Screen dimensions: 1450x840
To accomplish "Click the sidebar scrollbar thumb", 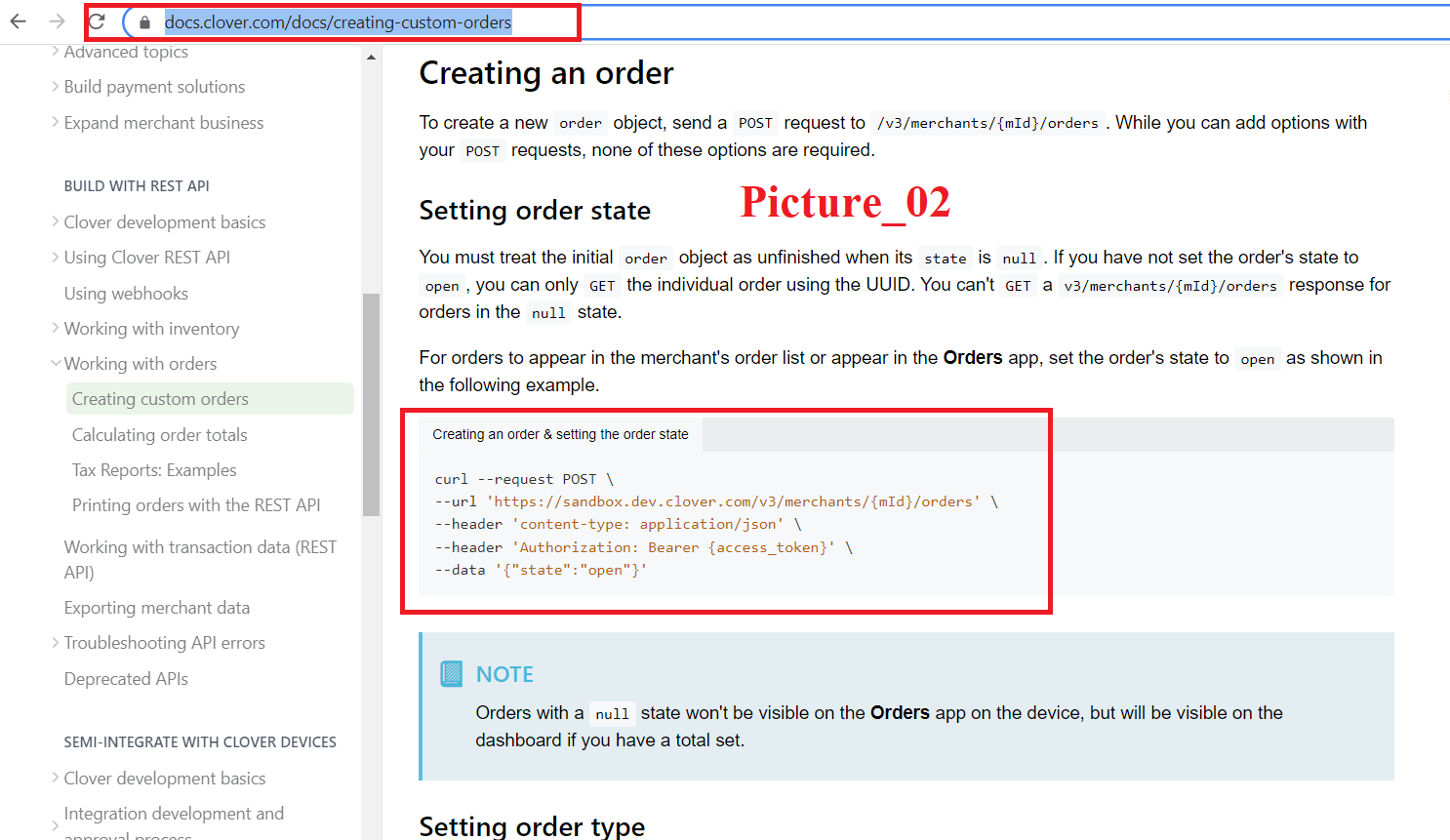I will tap(371, 404).
